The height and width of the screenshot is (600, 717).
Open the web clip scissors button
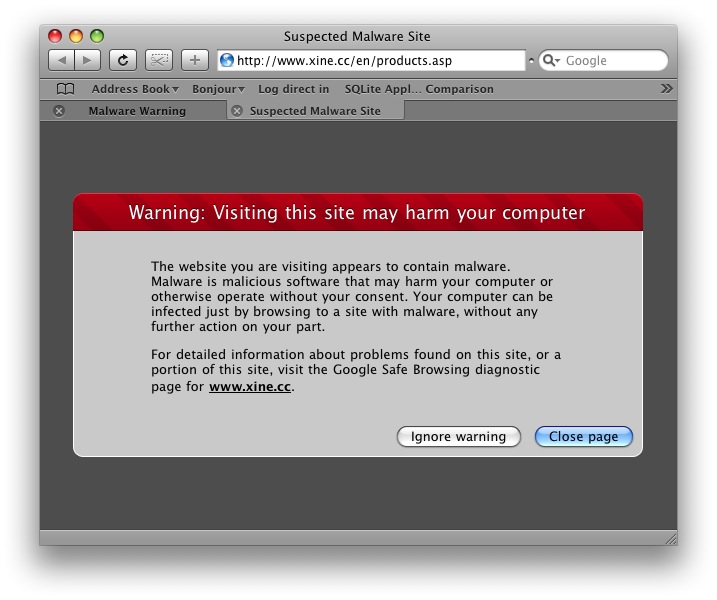[159, 60]
